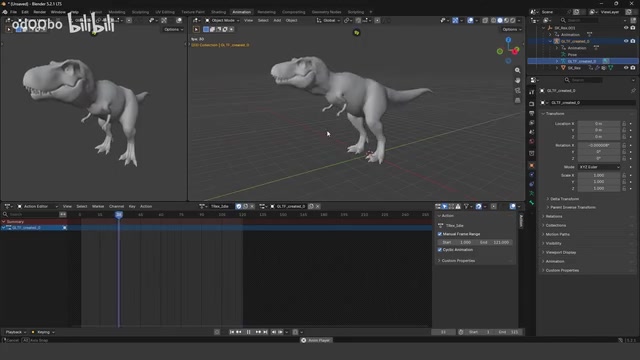Toggle perspective/orthographic grid icon
640x360 pixels.
pyautogui.click(x=517, y=100)
